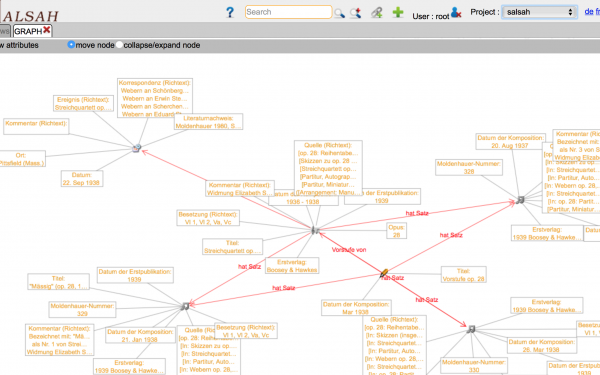This screenshot has height=375, width=600.
Task: Click the "Titel: Vorstufe op. 28" label box
Action: 464,275
